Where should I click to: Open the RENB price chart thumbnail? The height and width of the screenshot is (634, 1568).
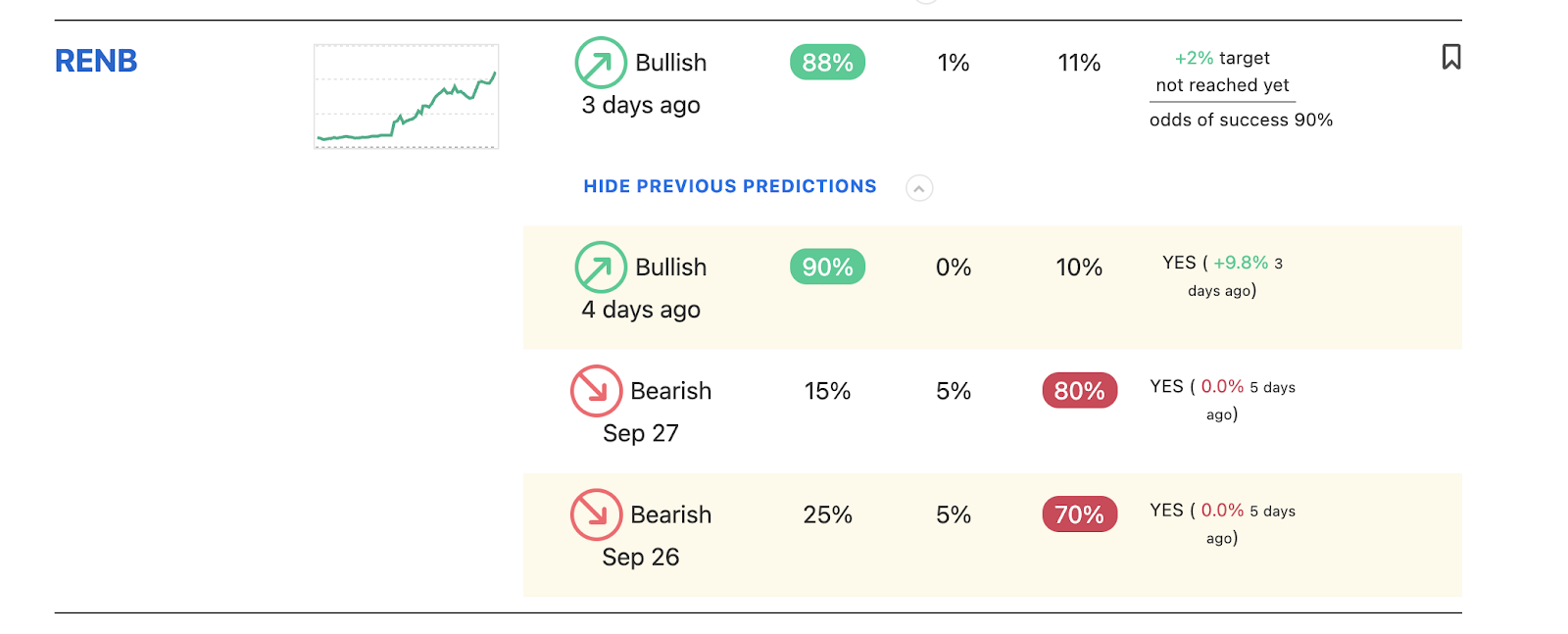(406, 96)
